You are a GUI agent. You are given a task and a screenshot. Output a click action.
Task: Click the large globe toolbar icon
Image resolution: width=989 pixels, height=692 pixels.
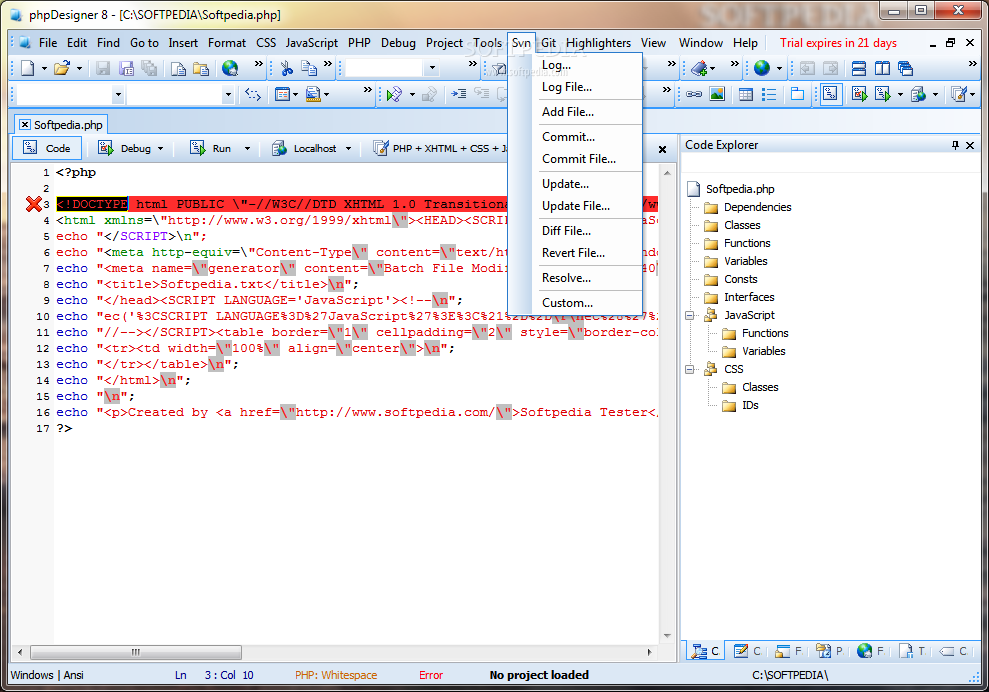[762, 68]
